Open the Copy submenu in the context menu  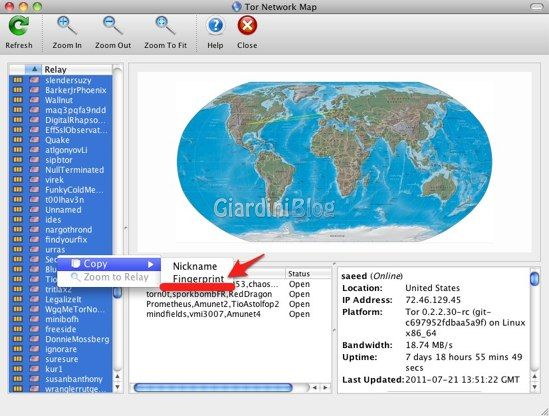(x=109, y=264)
